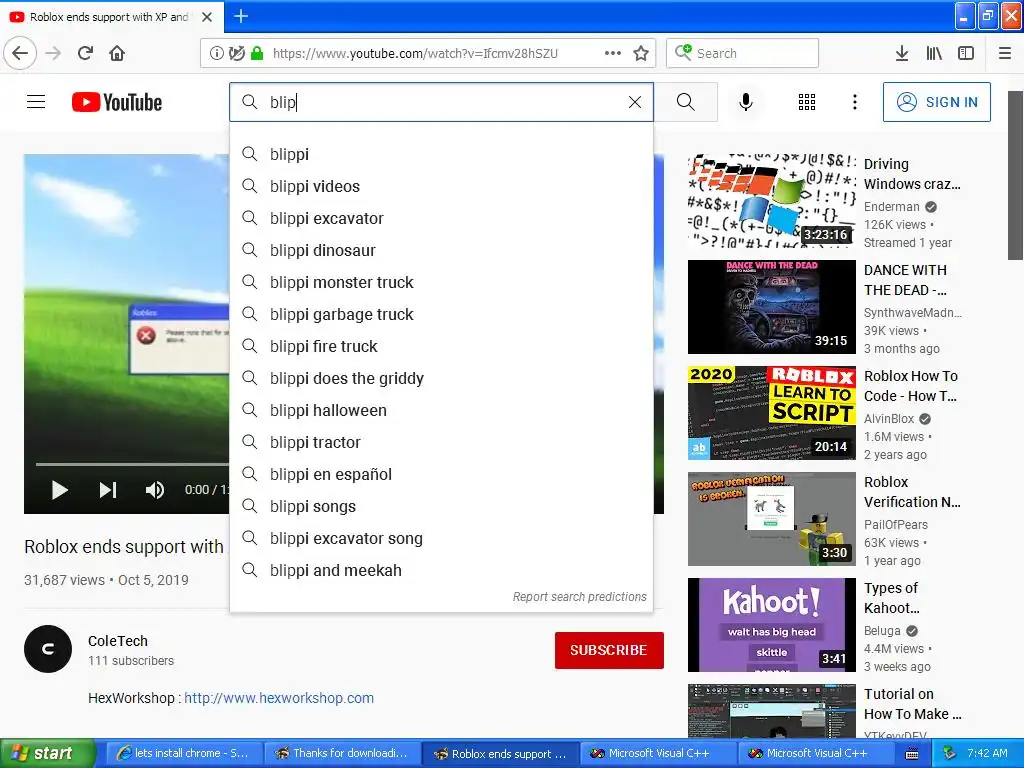The image size is (1024, 768).
Task: Open Driving Windows crazy video thumbnail
Action: coord(771,201)
